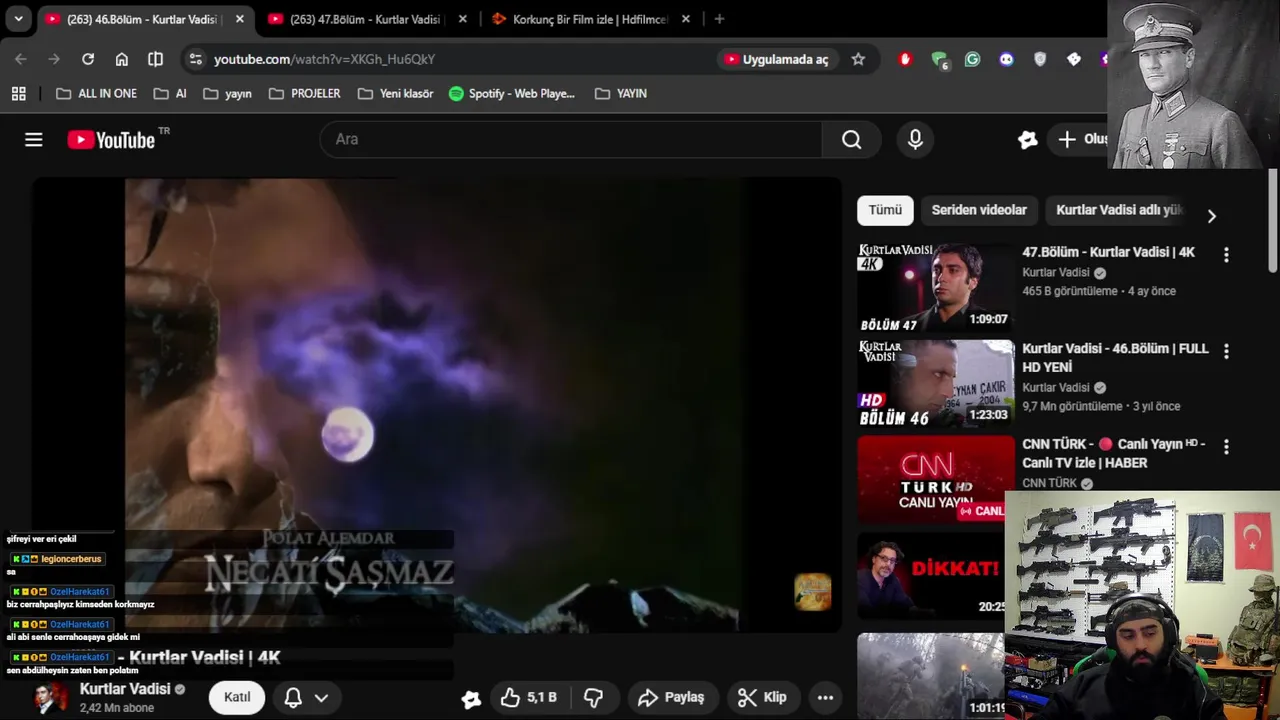This screenshot has height=720, width=1280.
Task: Open the YAYIN bookmark folder
Action: (621, 93)
